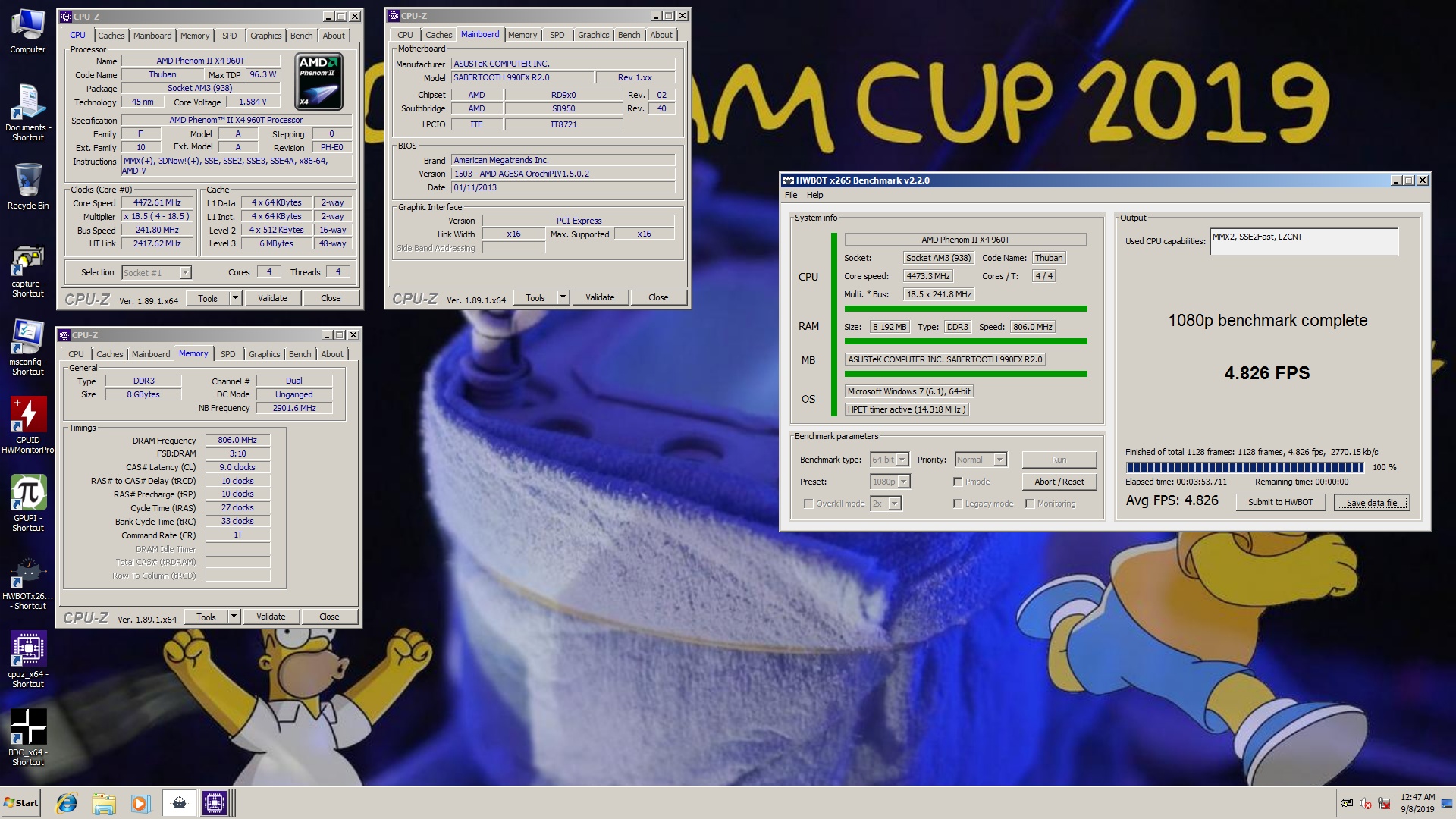Launch HWBOT x265 desktop shortcut
Image resolution: width=1456 pixels, height=819 pixels.
28,584
